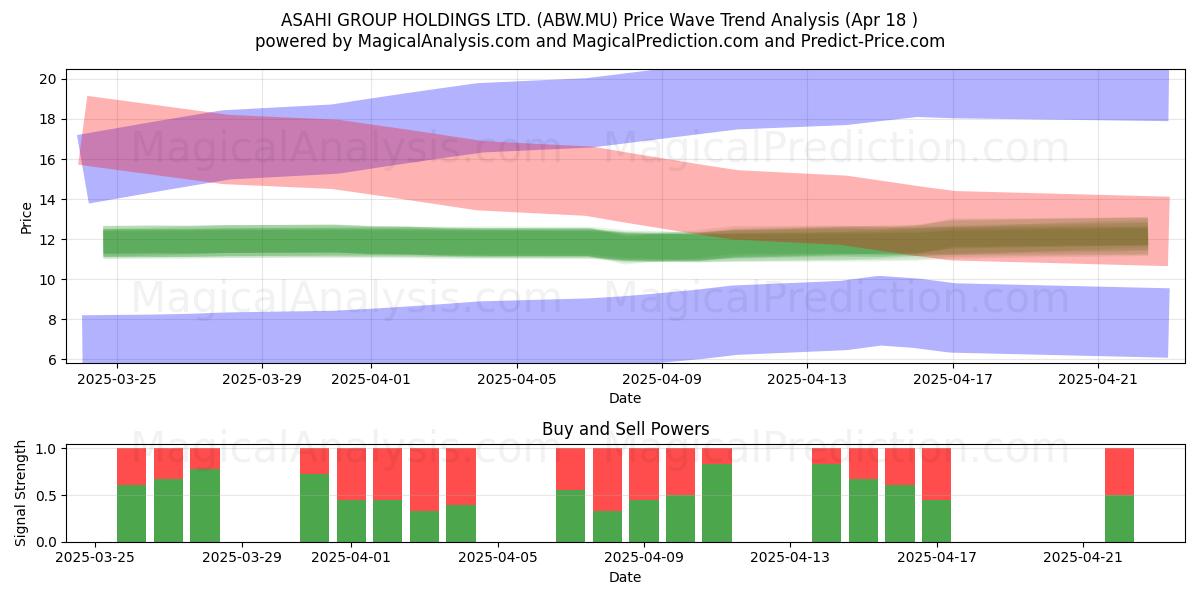Image resolution: width=1200 pixels, height=600 pixels.
Task: Click bar chart x-tick label 2025-04-21
Action: (1083, 558)
